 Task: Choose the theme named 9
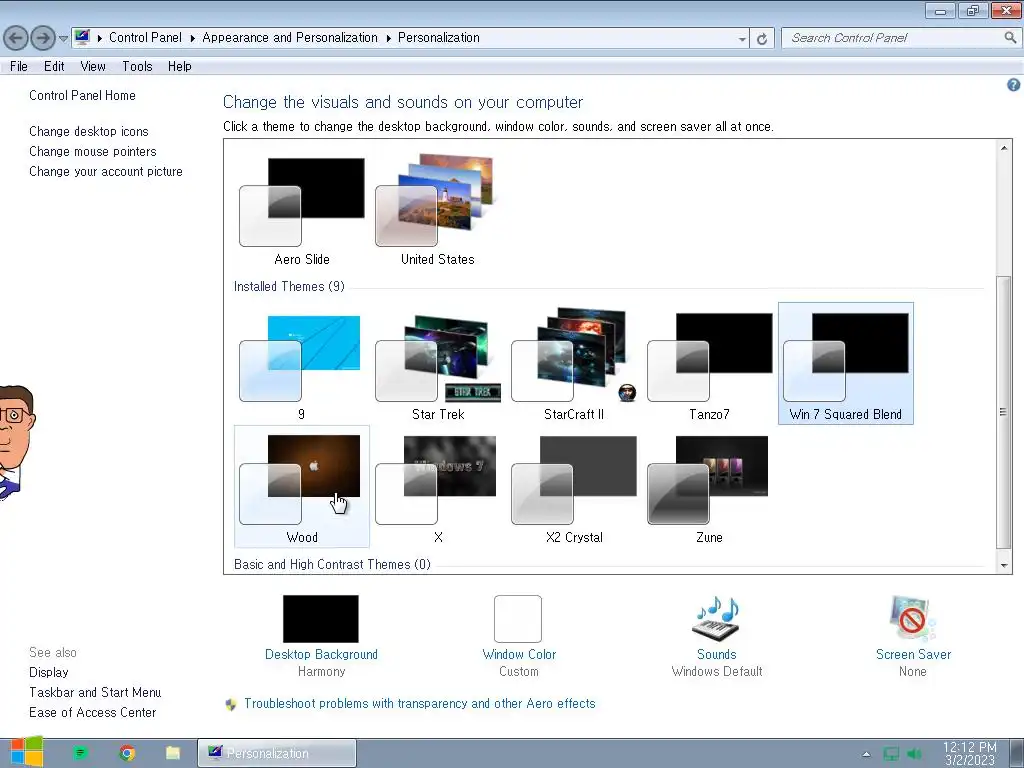point(302,364)
